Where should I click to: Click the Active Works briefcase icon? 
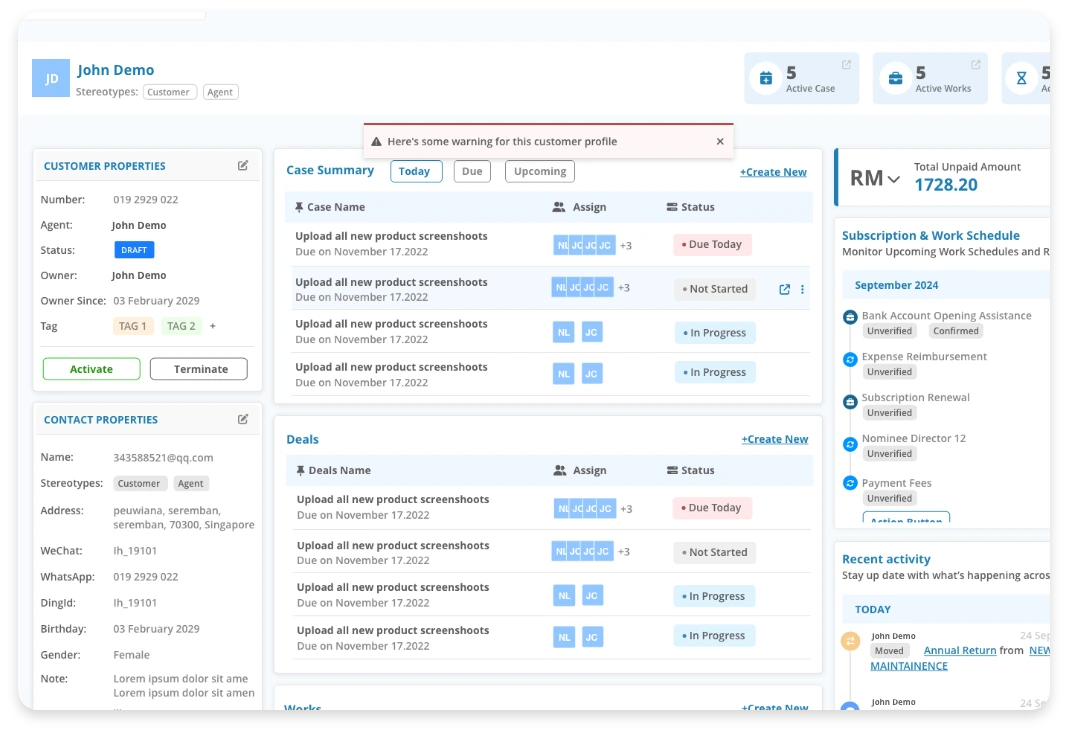coord(894,77)
